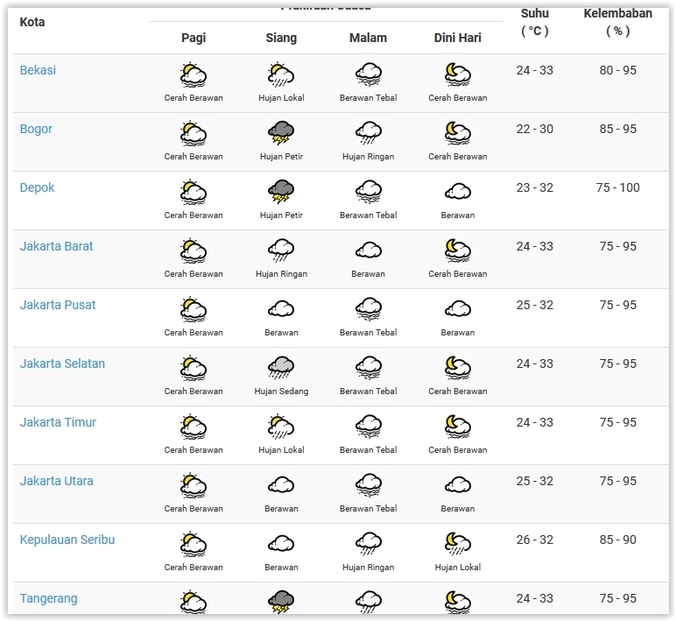The image size is (676, 621).
Task: Click Bogor's Siang Hujan Petir icon
Action: 281,132
